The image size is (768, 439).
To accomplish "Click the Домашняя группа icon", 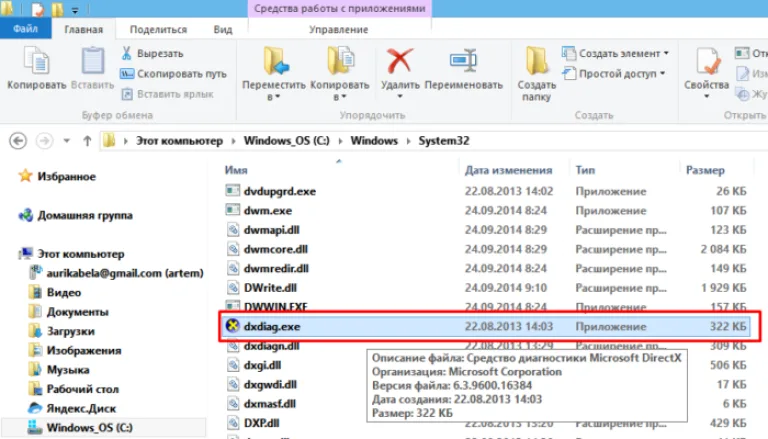I will point(25,215).
